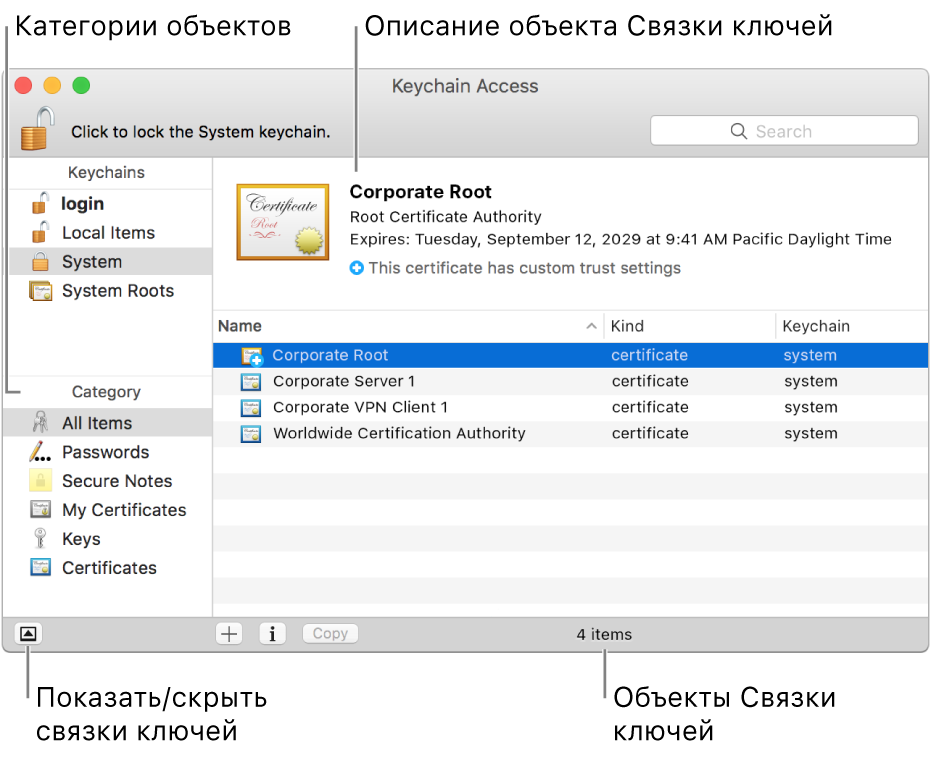Toggle the show/hide keychains sidebar button
This screenshot has width=931, height=758.
coord(28,634)
